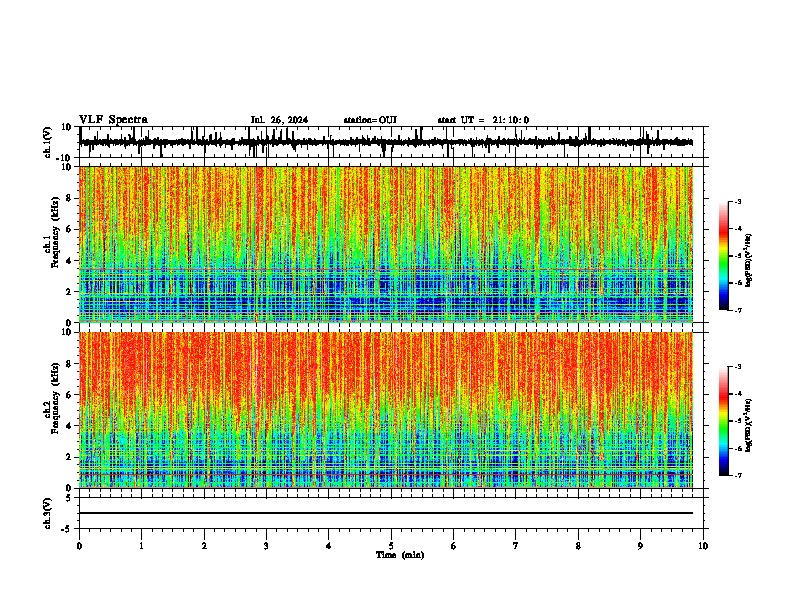Click the 4 minute tick label
This screenshot has height=612, width=792.
click(329, 546)
